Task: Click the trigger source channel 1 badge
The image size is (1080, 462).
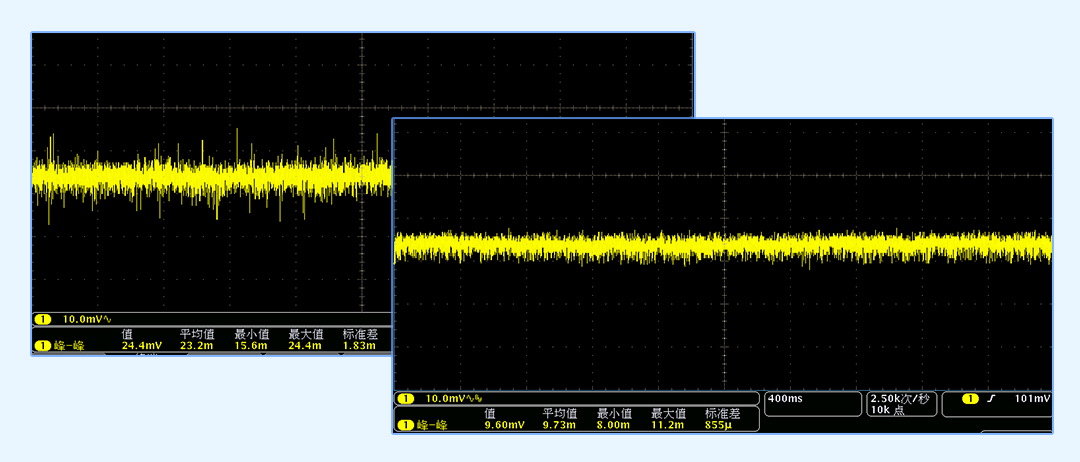Action: (970, 399)
